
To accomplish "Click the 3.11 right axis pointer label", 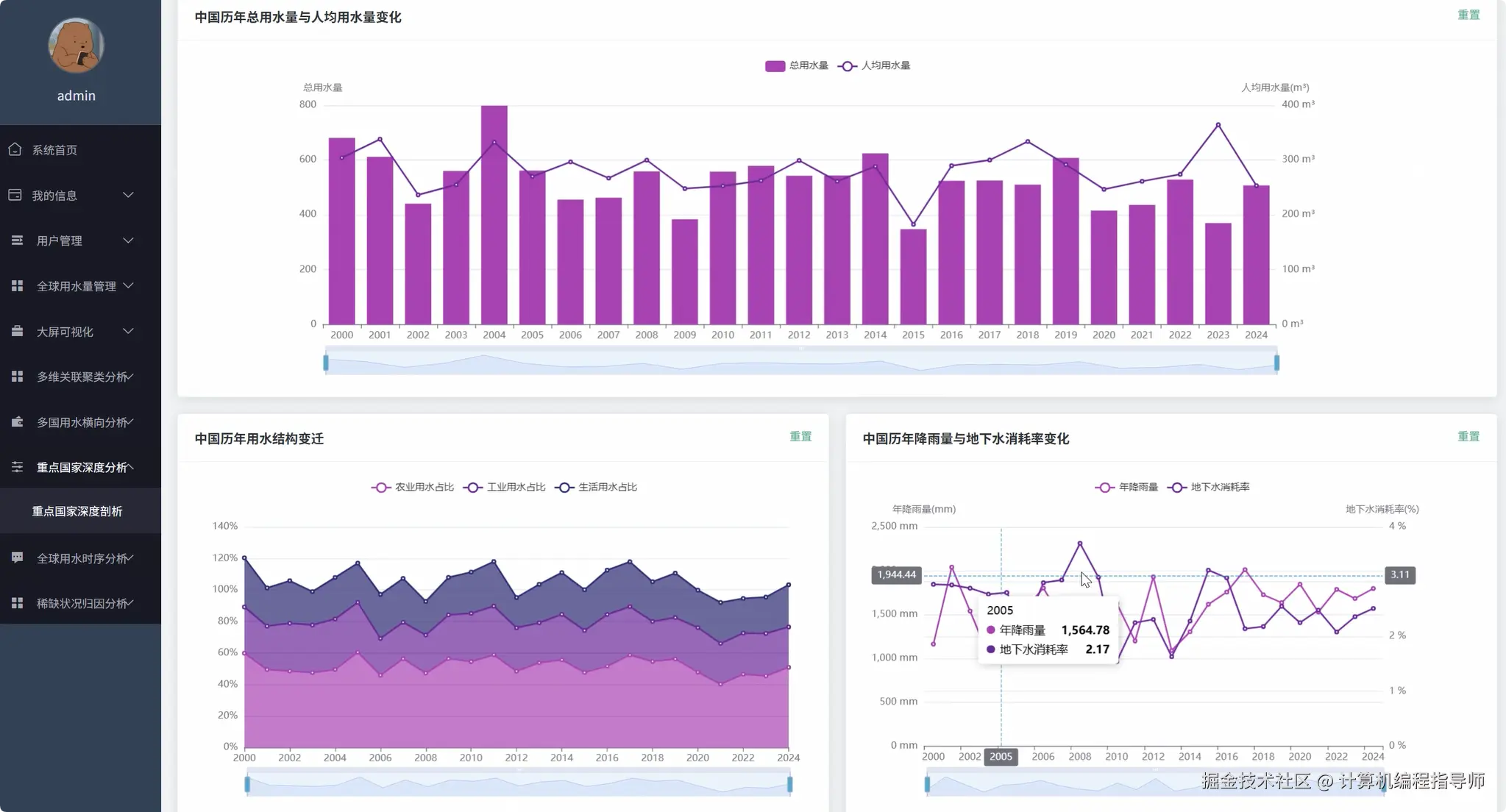I will tap(1400, 574).
